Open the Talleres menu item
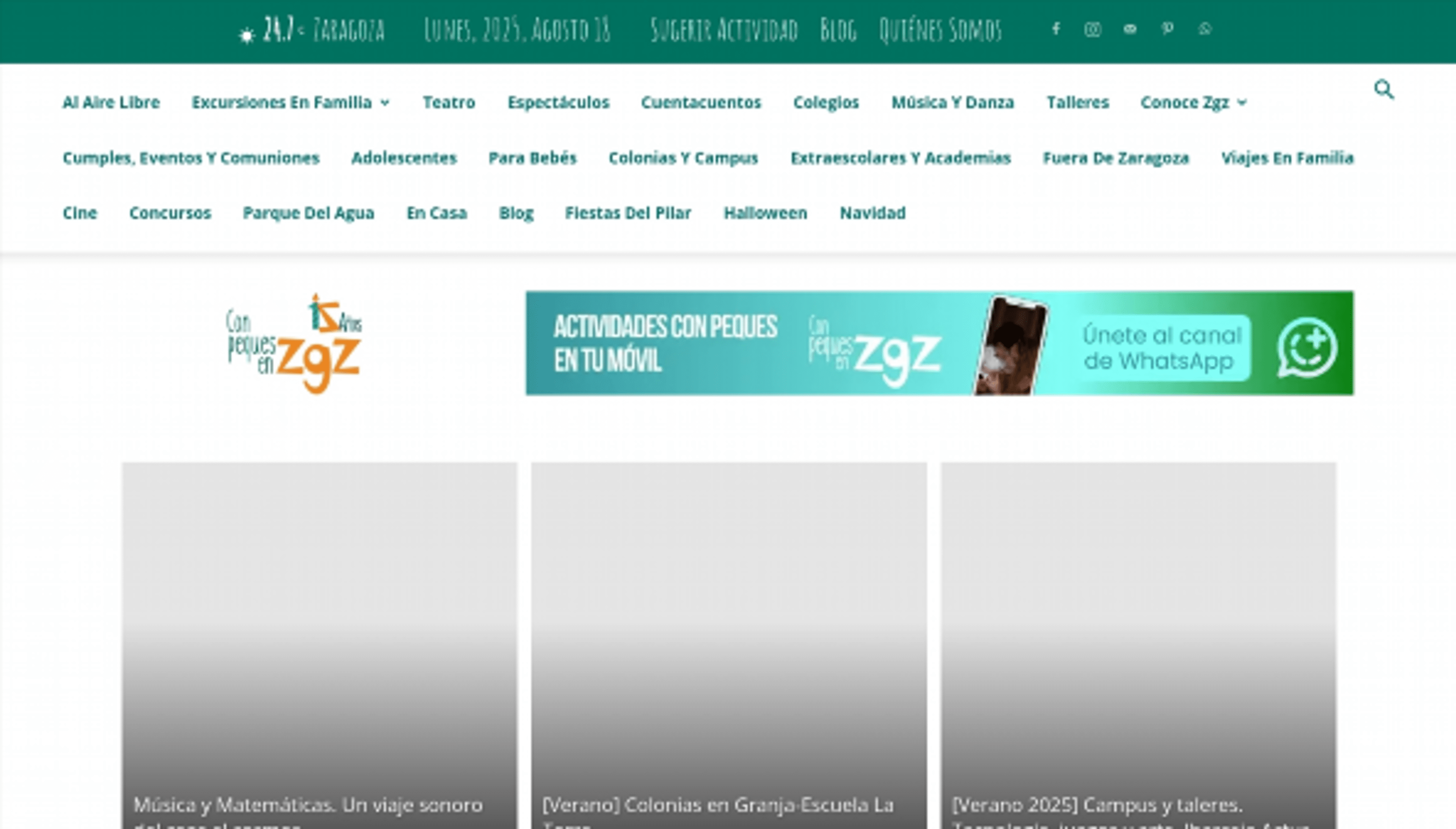This screenshot has width=1456, height=829. click(1078, 103)
